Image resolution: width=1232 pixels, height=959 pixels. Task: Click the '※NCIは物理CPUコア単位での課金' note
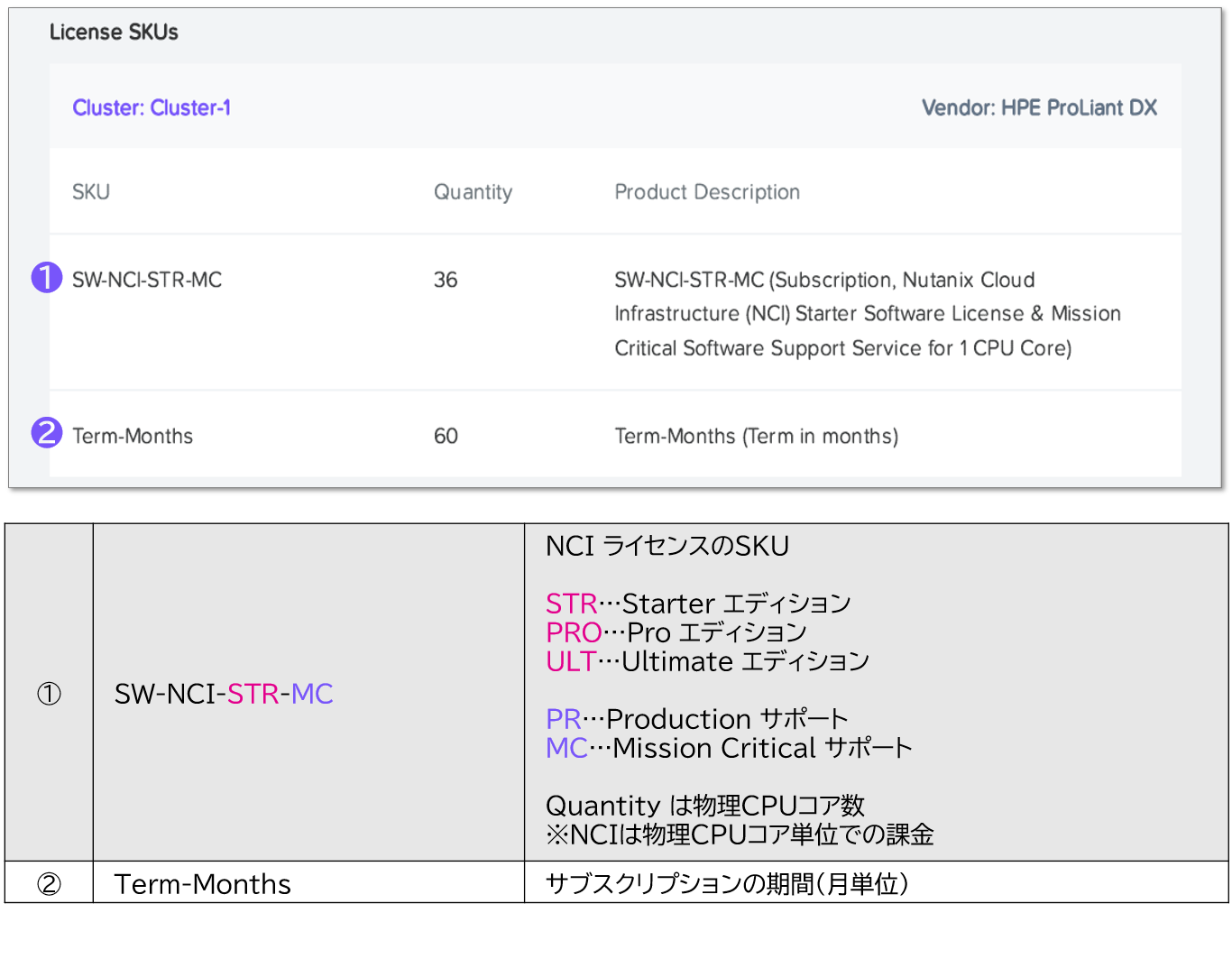pyautogui.click(x=740, y=835)
